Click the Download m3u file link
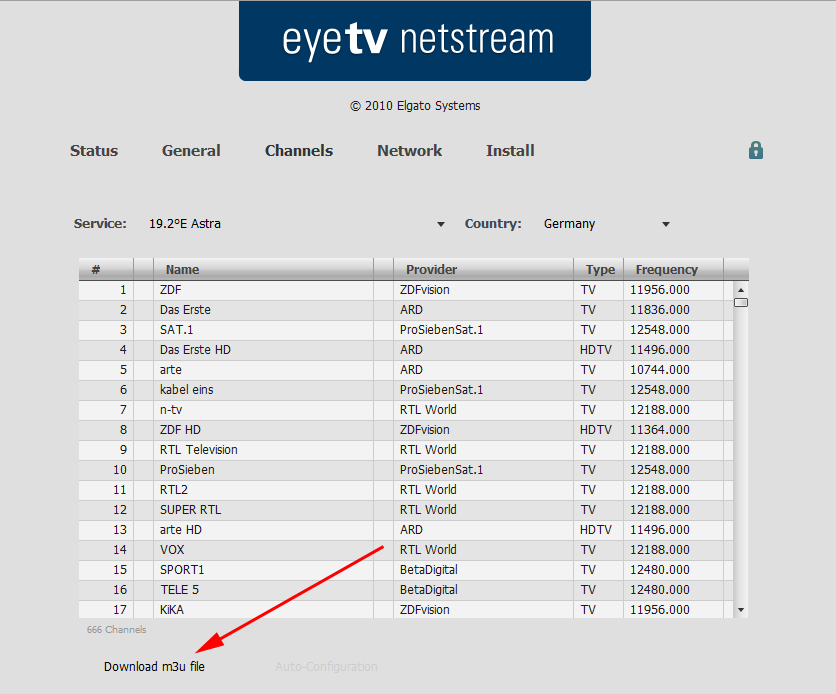This screenshot has width=836, height=694. point(154,666)
